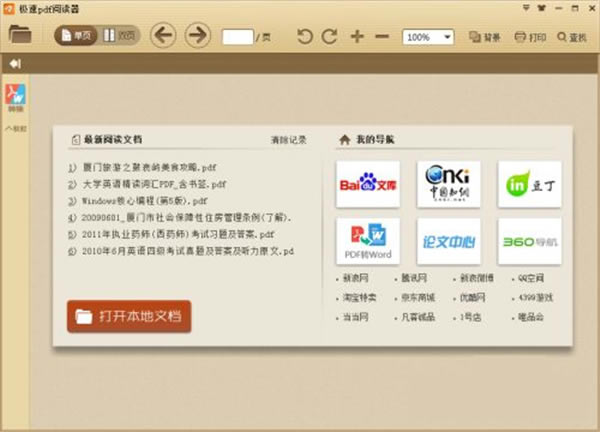Switch to double page (双页) view
Viewport: 600px width, 432px height.
[x=120, y=36]
